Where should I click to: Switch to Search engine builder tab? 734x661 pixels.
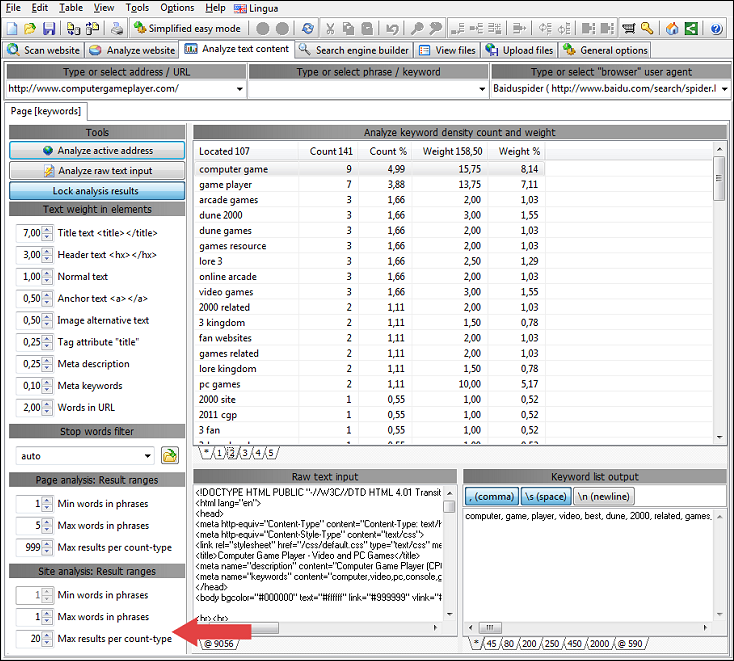pyautogui.click(x=354, y=50)
